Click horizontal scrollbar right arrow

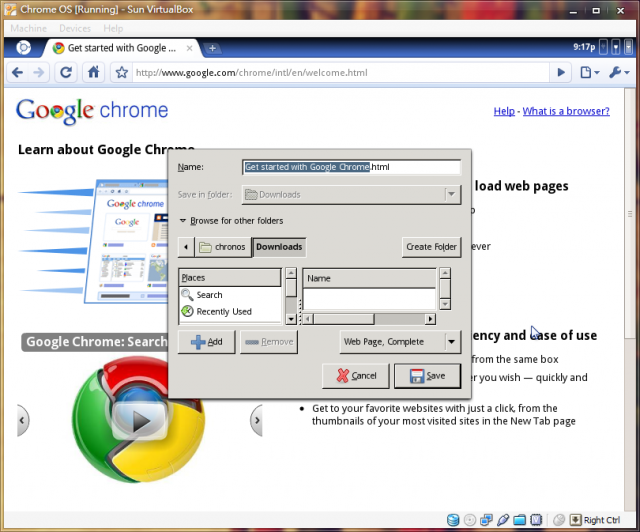430,319
